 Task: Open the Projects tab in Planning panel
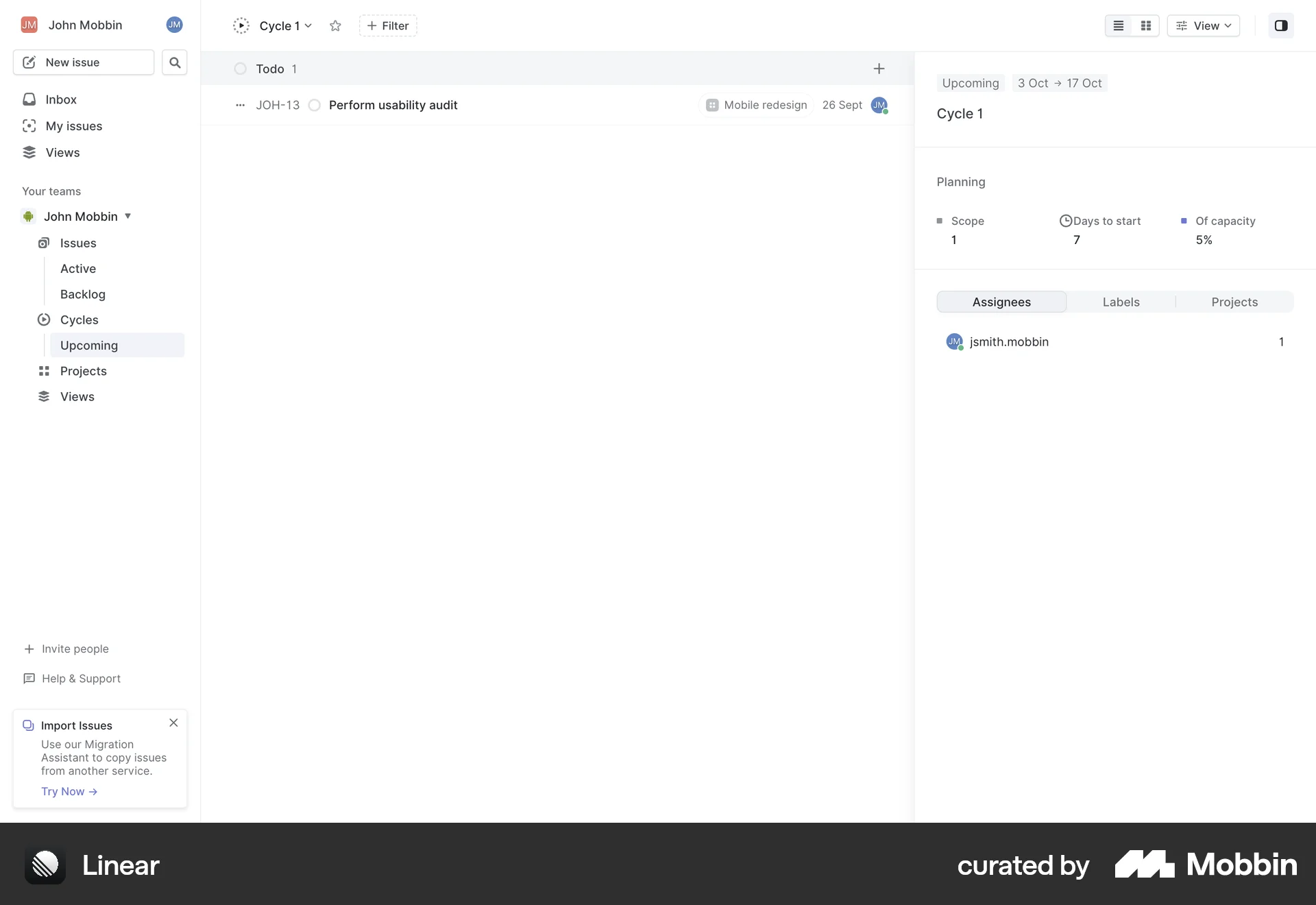(1234, 301)
